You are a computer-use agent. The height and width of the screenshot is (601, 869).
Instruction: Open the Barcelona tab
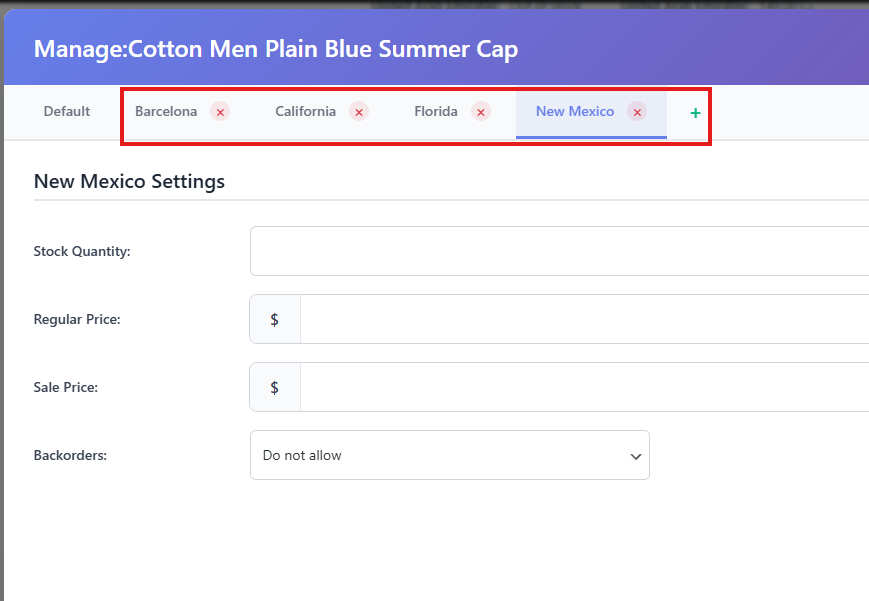click(166, 111)
